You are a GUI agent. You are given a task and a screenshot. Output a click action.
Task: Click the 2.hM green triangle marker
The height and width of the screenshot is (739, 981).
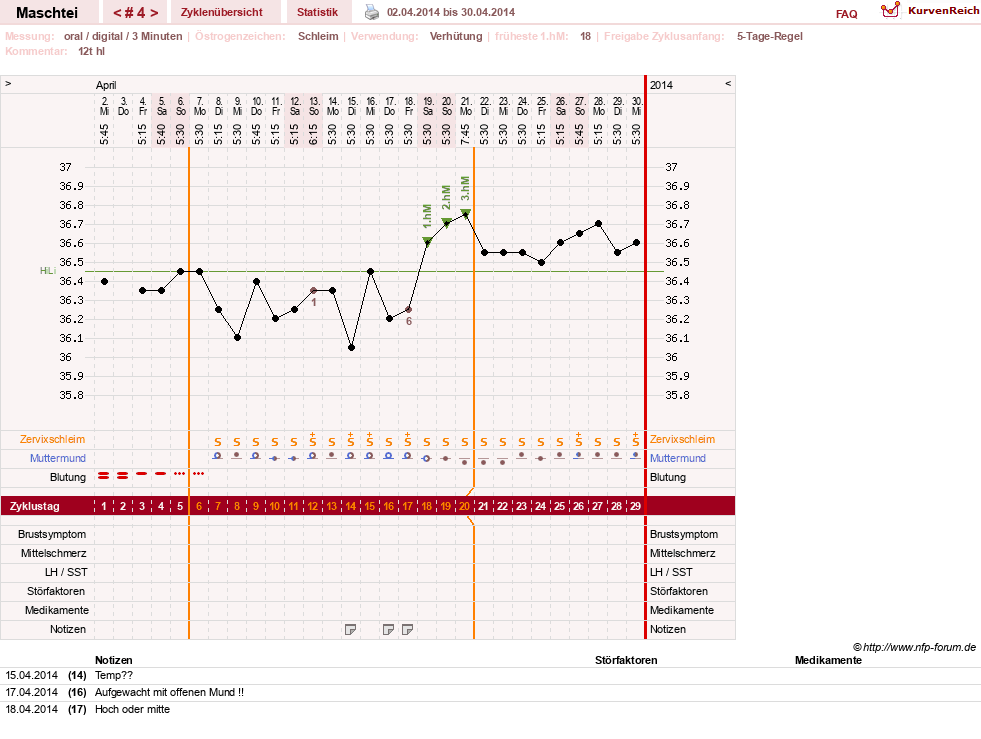click(x=446, y=222)
